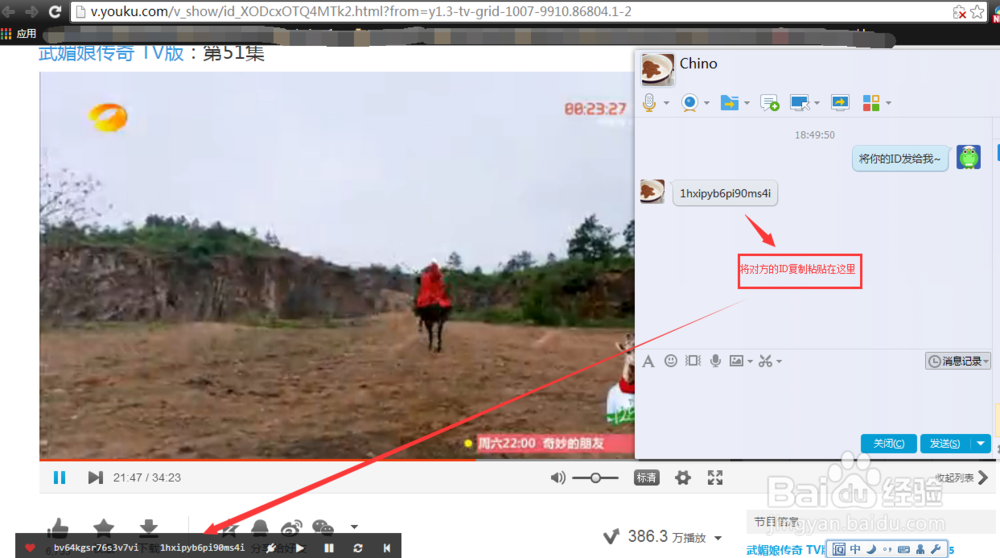Share to Weibo icon
This screenshot has width=1000, height=558.
point(291,527)
